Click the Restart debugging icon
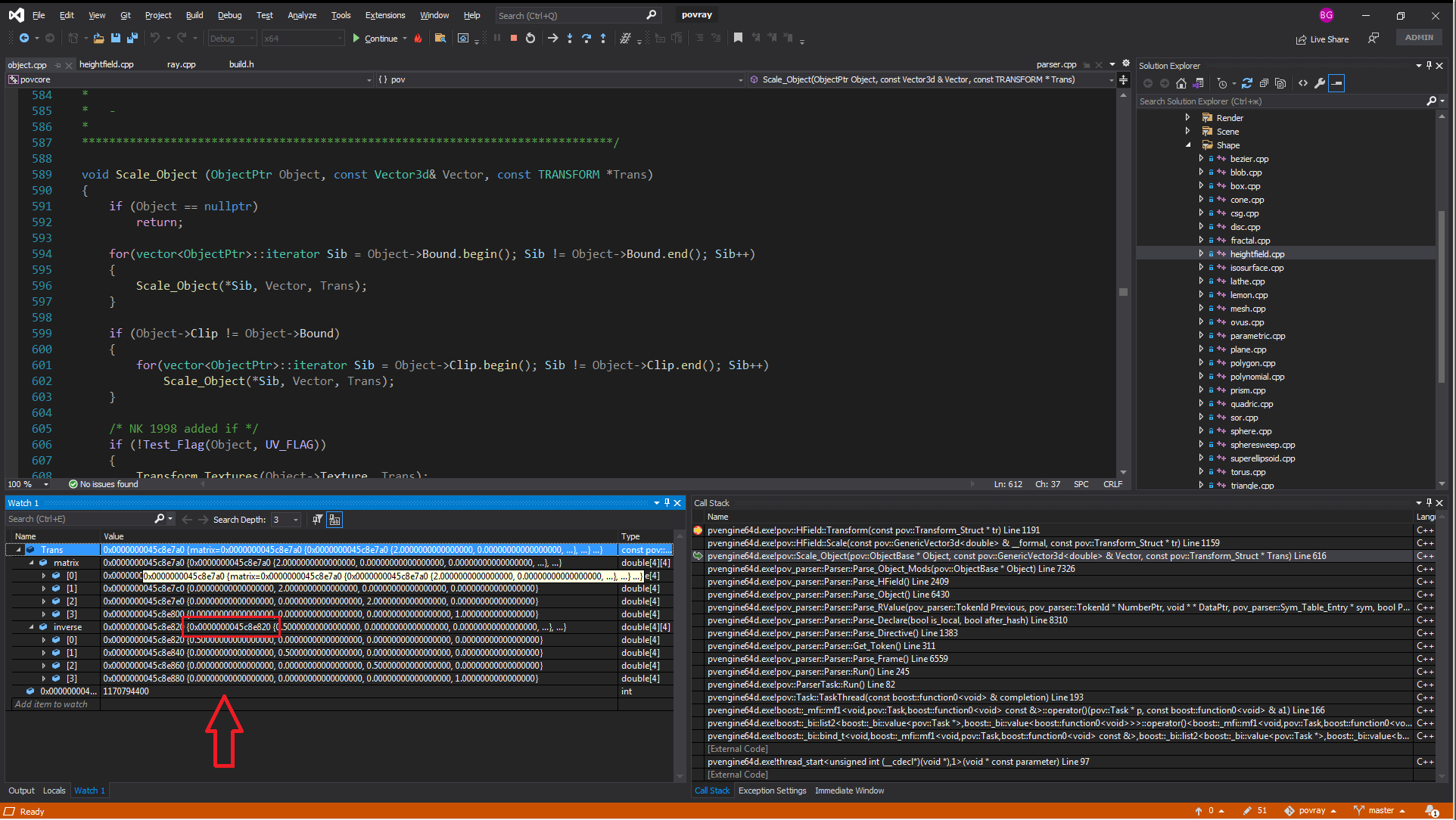 530,38
